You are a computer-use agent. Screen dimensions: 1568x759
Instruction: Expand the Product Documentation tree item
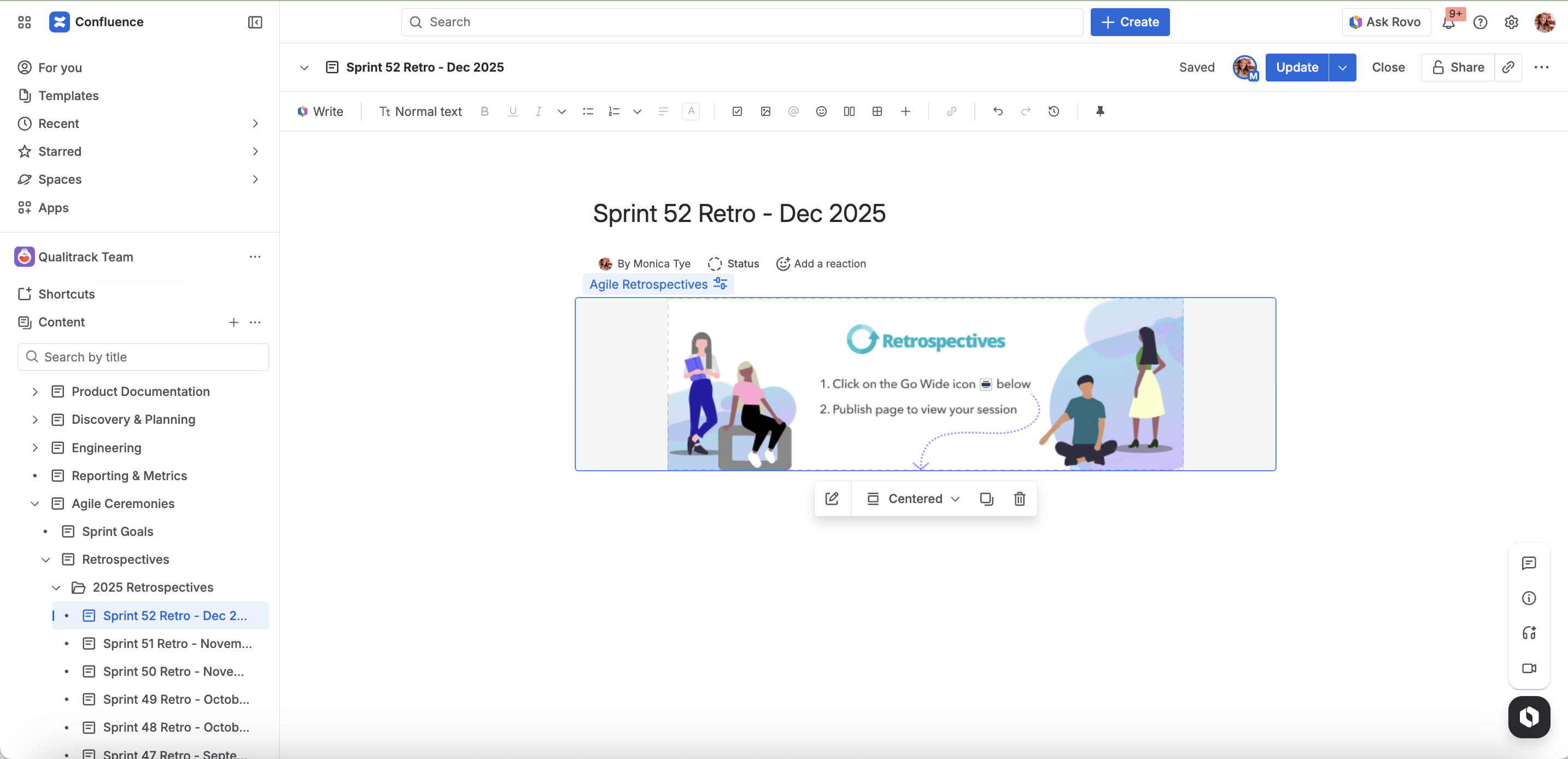[36, 392]
